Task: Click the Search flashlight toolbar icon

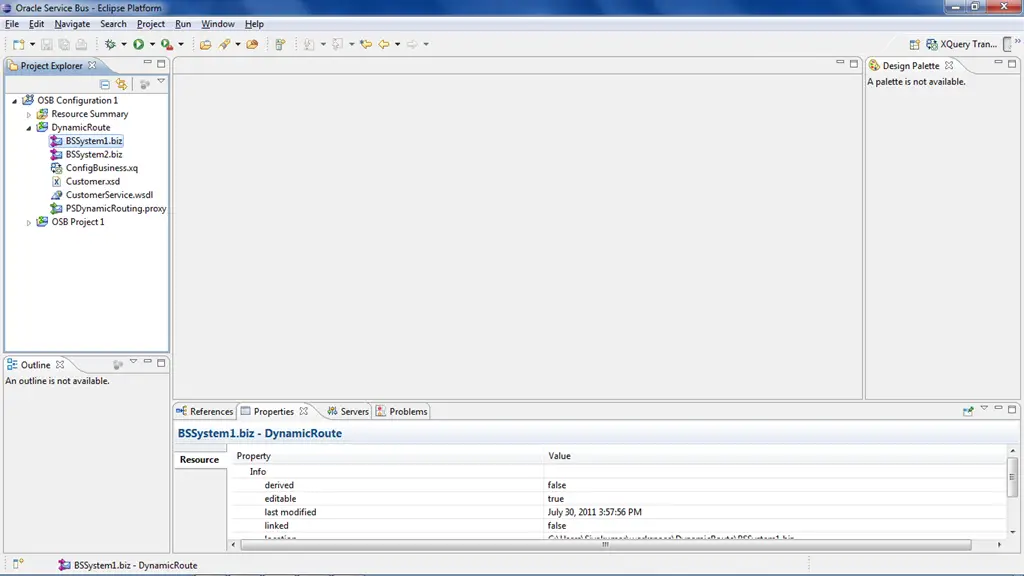Action: [225, 44]
